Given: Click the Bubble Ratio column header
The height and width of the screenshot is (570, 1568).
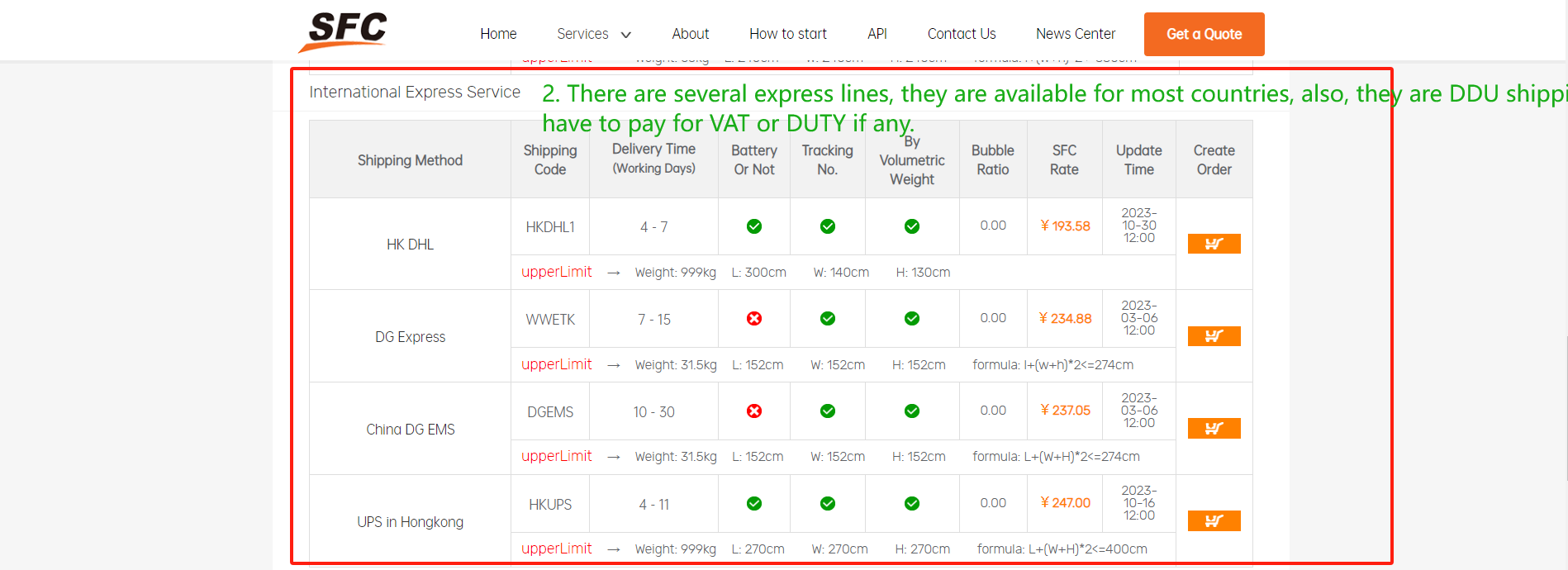Looking at the screenshot, I should [993, 159].
